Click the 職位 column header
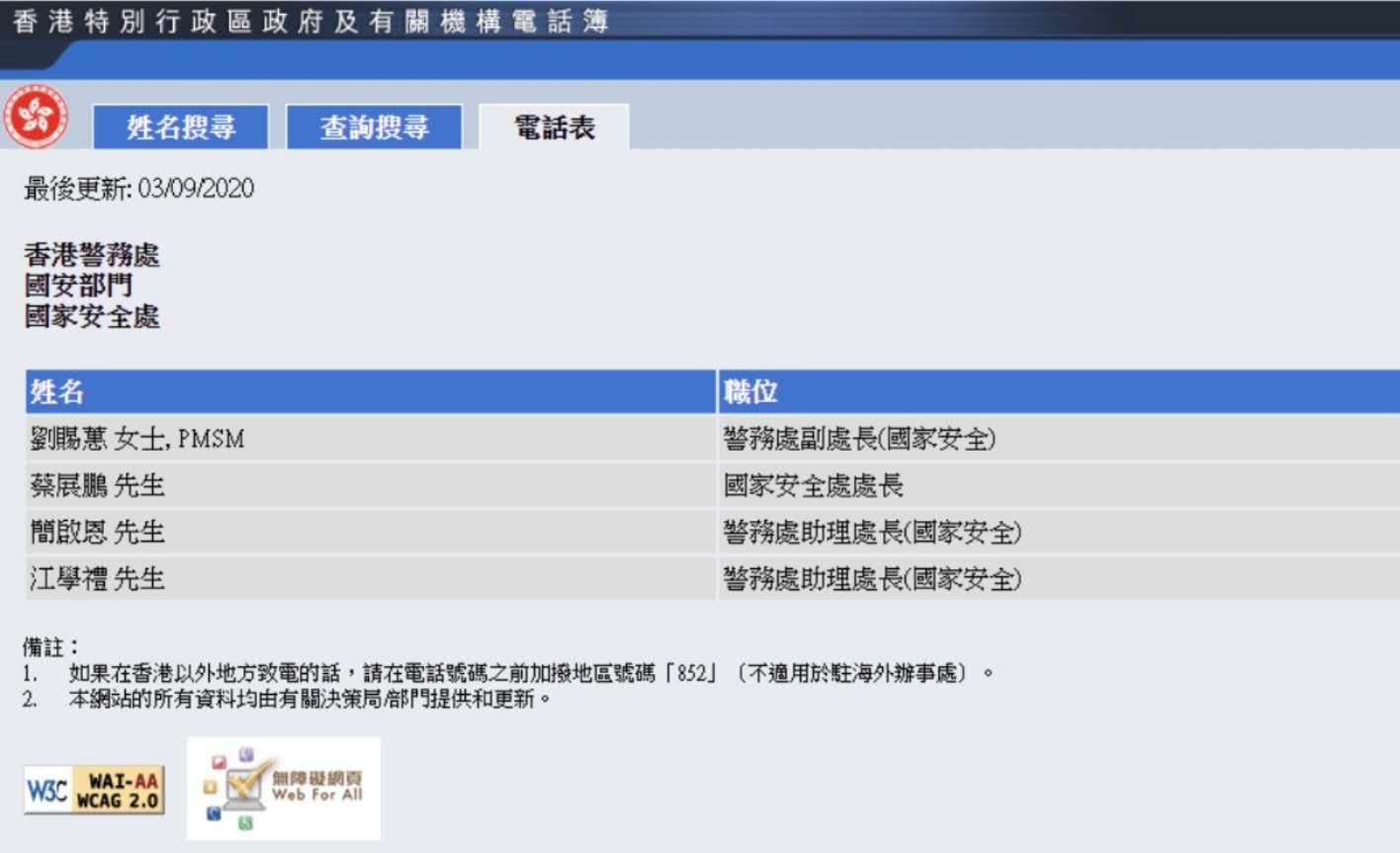The width and height of the screenshot is (1400, 853). point(1060,392)
